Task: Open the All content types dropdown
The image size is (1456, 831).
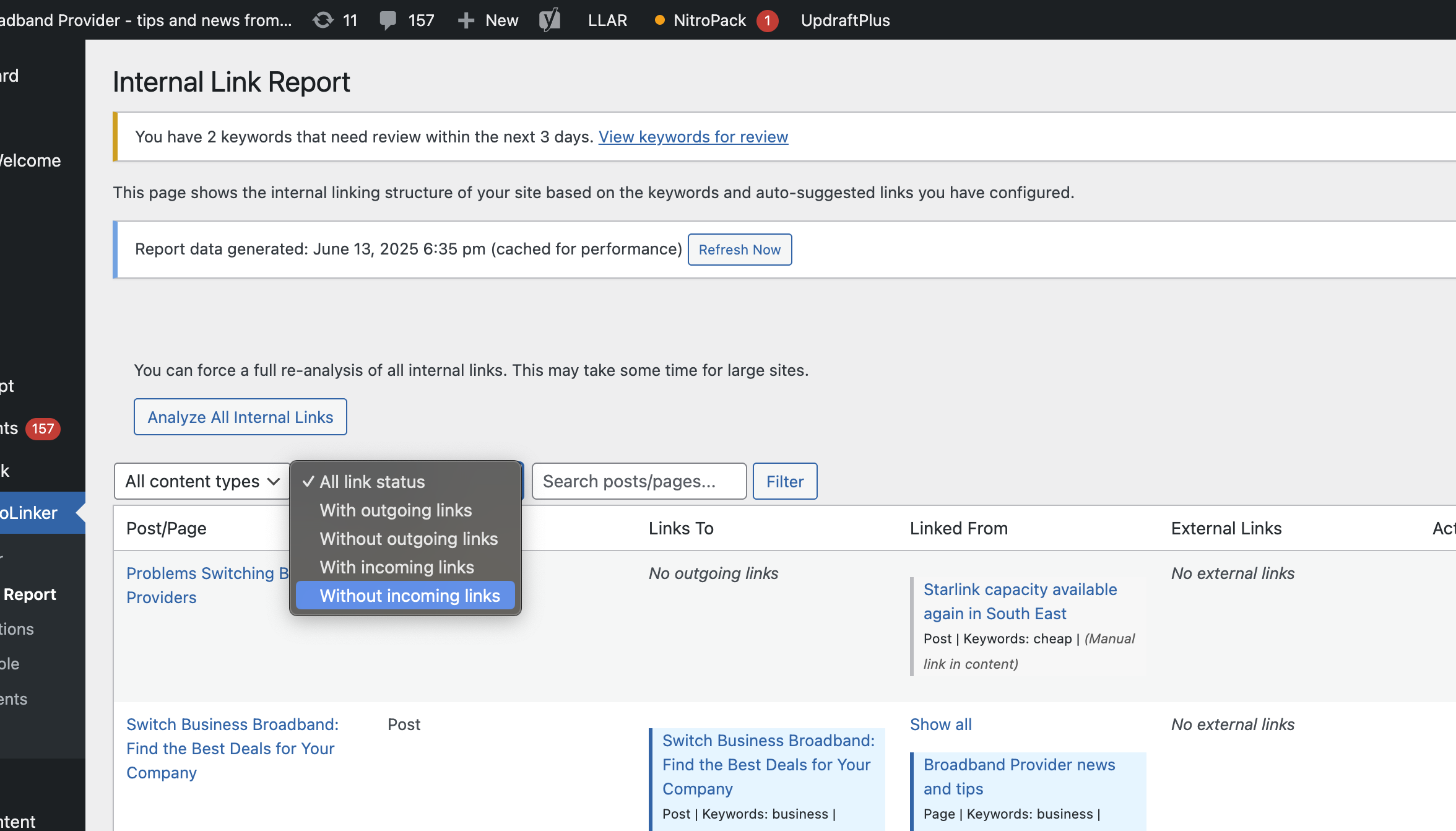Action: coord(201,481)
